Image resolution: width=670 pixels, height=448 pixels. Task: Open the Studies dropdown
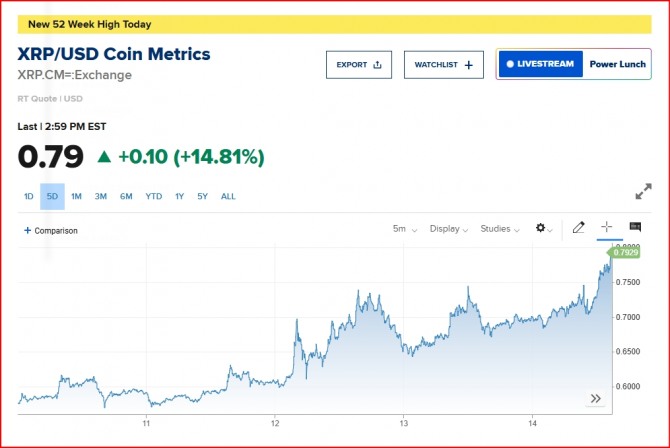coord(500,229)
